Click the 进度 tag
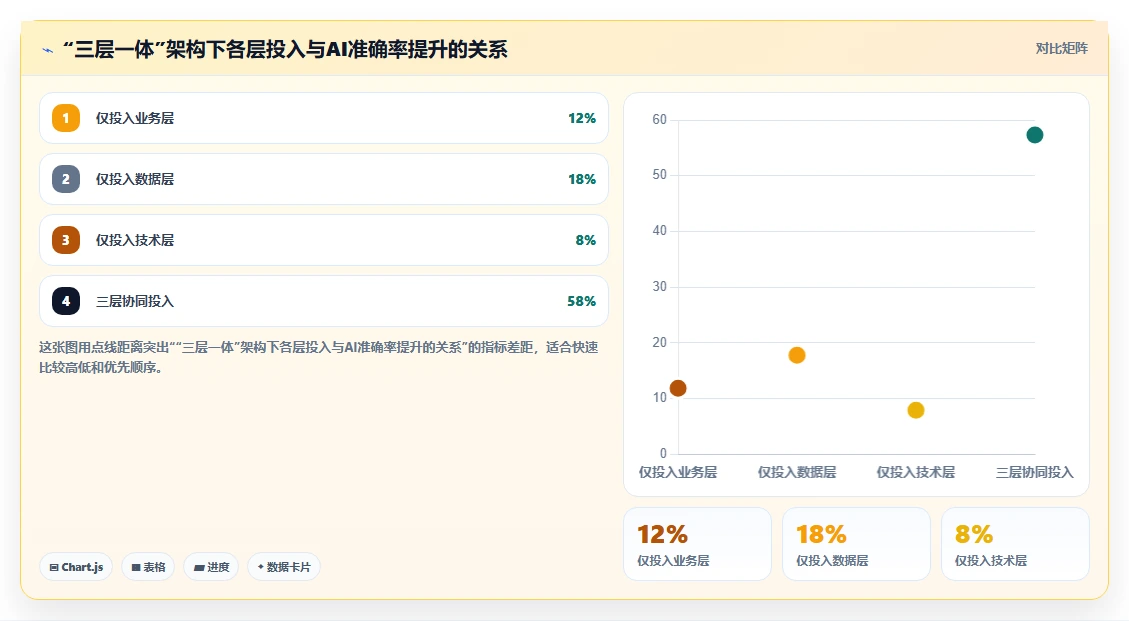 (211, 567)
